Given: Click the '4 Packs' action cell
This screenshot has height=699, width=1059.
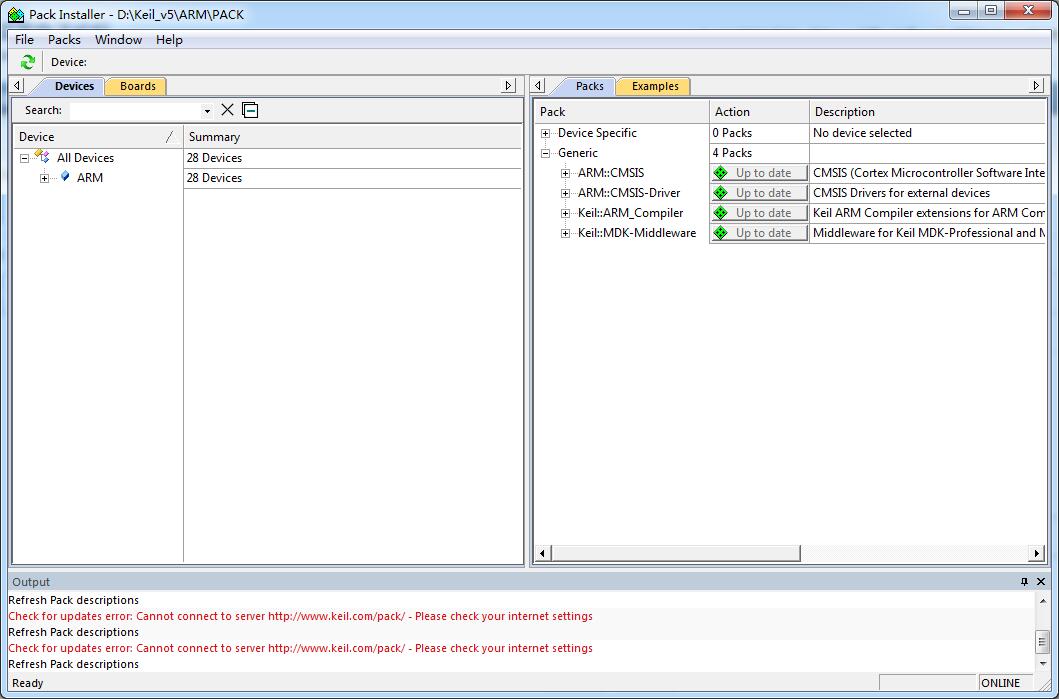Looking at the screenshot, I should (x=732, y=153).
